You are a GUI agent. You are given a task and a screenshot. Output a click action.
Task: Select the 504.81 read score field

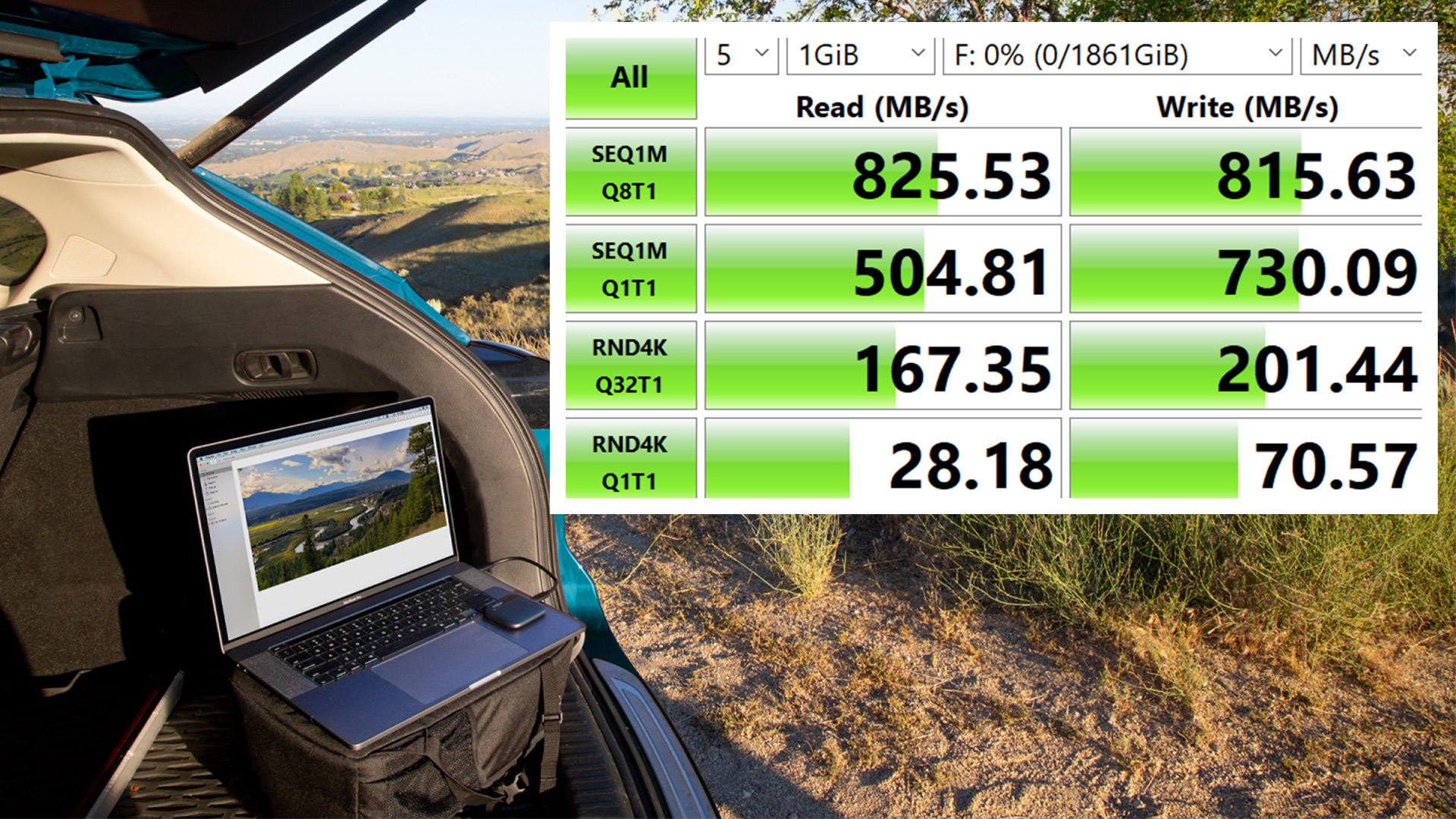click(883, 269)
